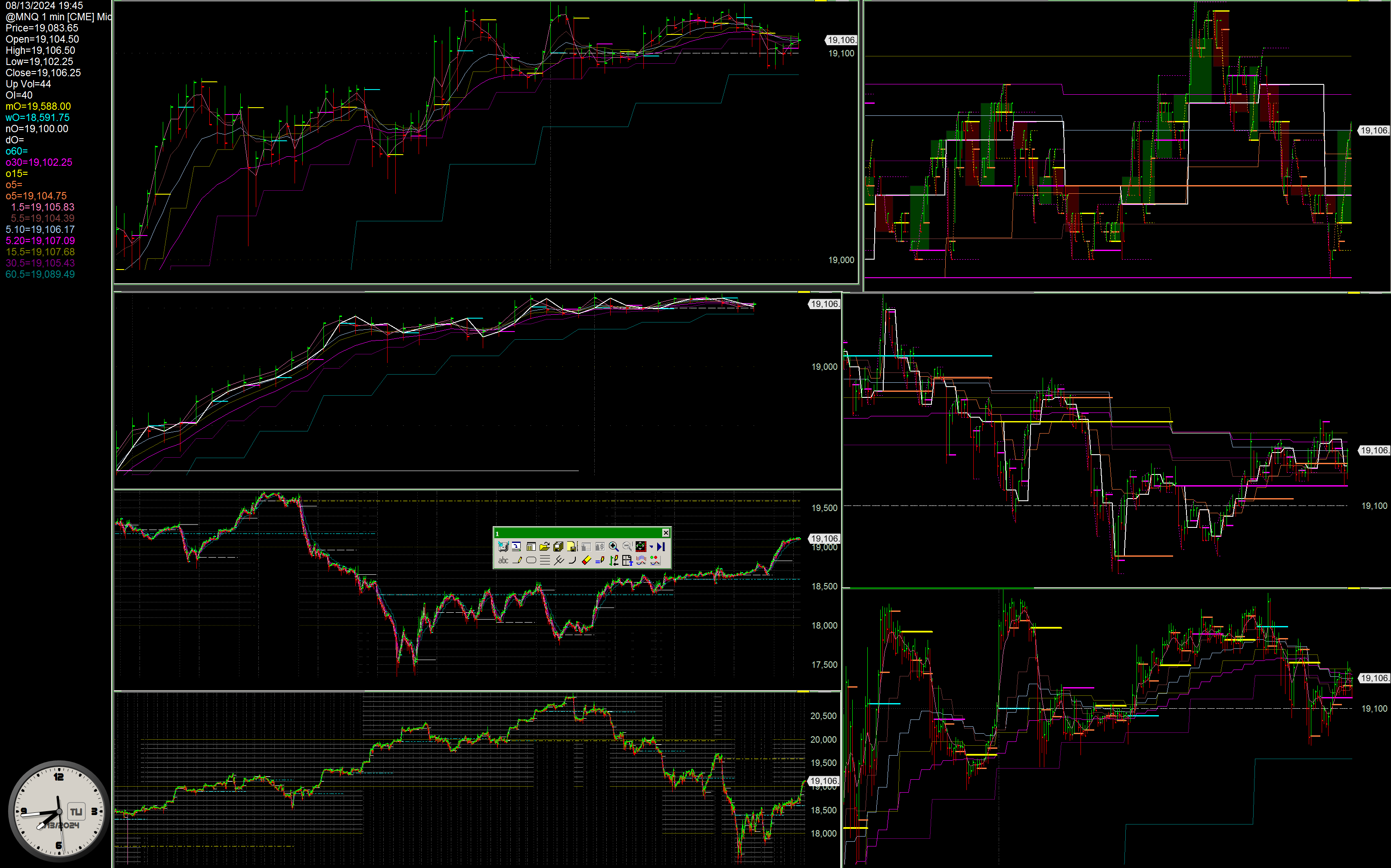Close the floating toolbar window
Image resolution: width=1391 pixels, height=868 pixels.
[666, 533]
